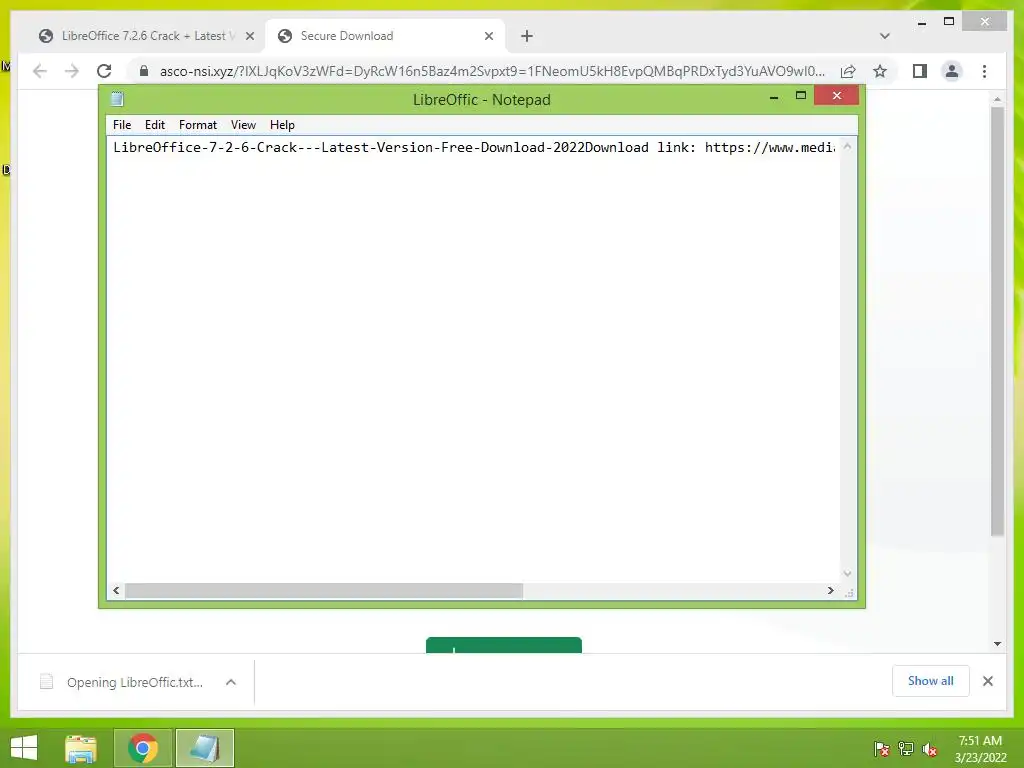Open the Windows Start menu
This screenshot has width=1024, height=768.
pos(24,748)
